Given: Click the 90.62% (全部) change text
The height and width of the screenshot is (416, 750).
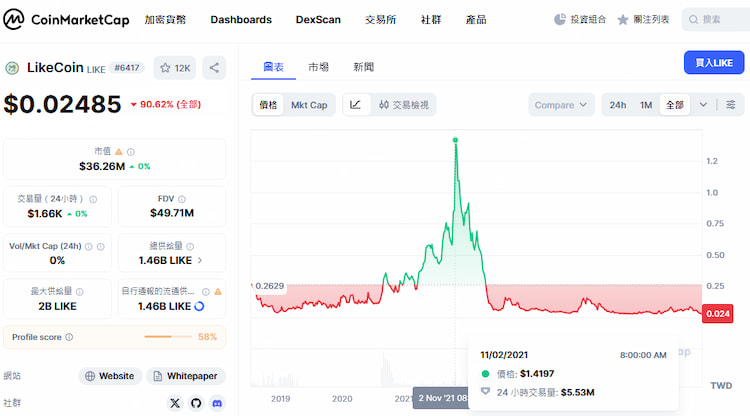Looking at the screenshot, I should click(166, 104).
